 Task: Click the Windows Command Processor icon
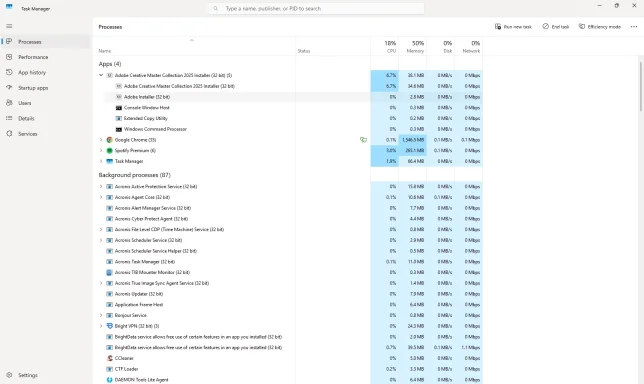point(119,129)
